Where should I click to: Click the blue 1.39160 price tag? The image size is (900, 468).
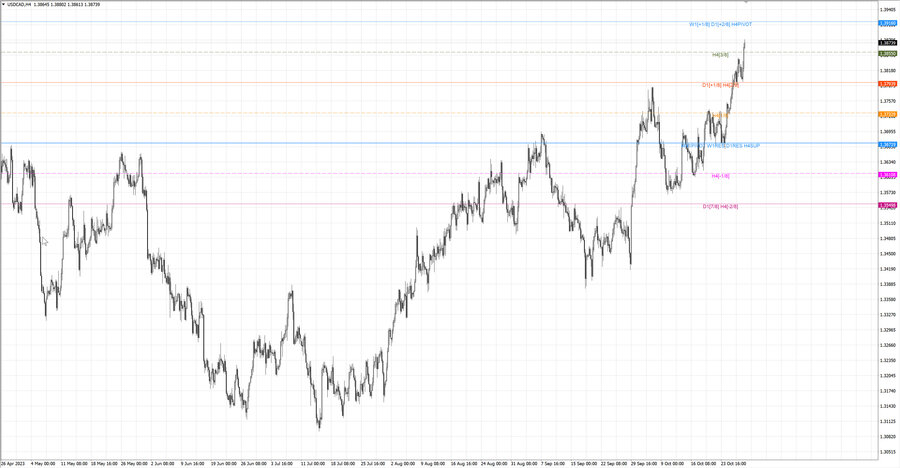tap(888, 24)
